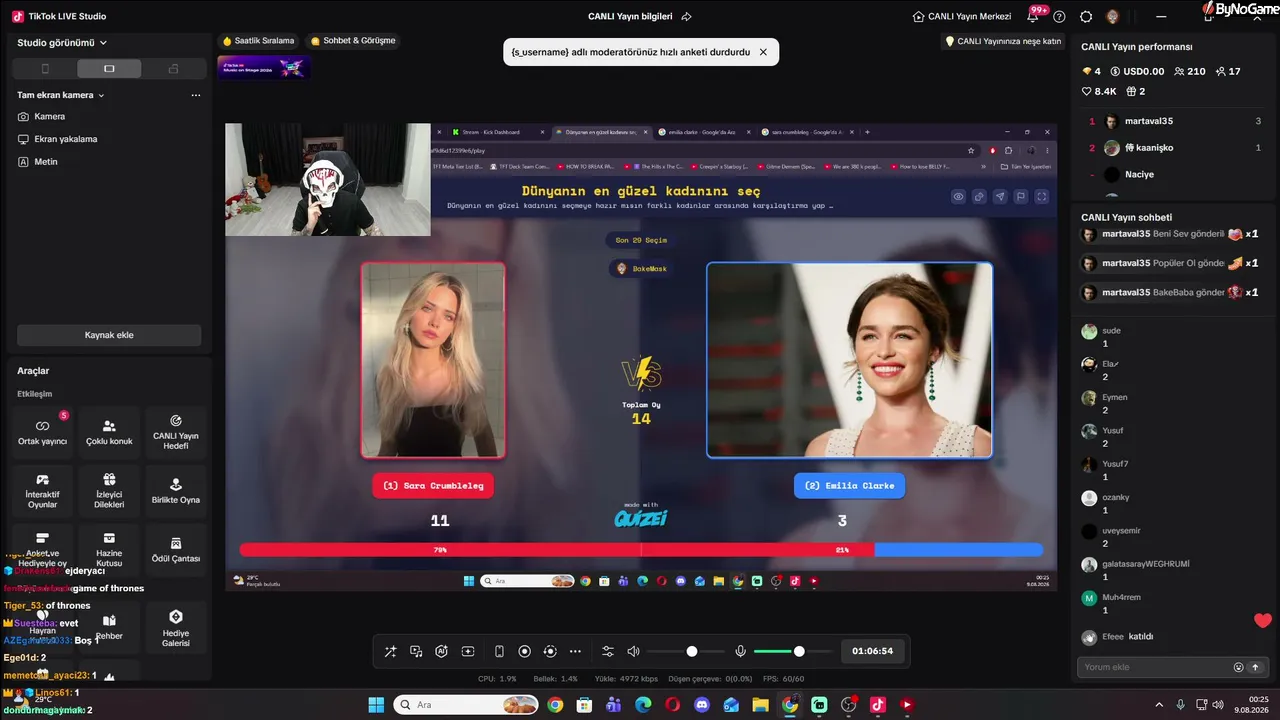Switch to landscape layout view
This screenshot has width=1280, height=720.
click(x=109, y=69)
